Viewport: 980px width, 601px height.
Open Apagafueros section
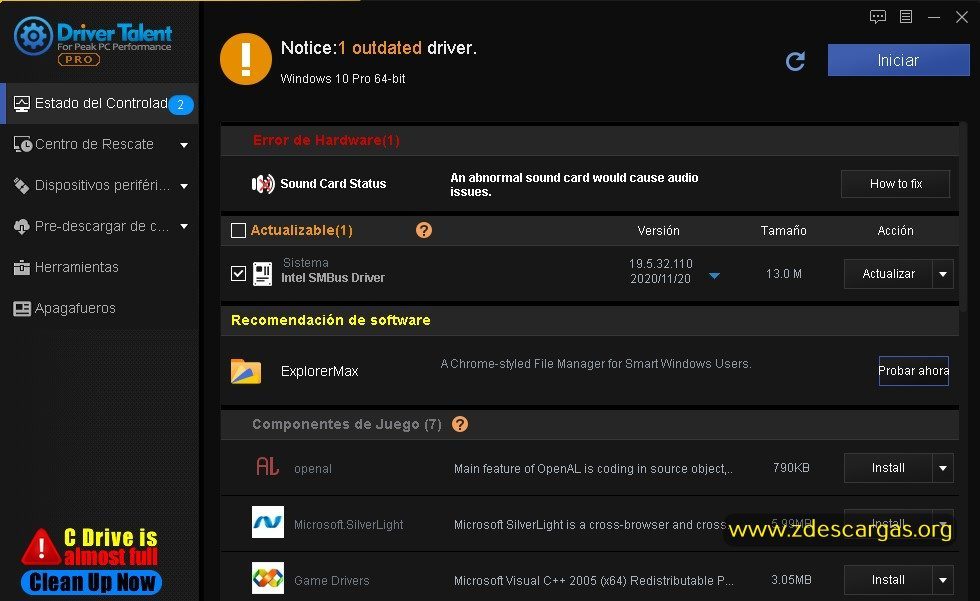(x=99, y=309)
